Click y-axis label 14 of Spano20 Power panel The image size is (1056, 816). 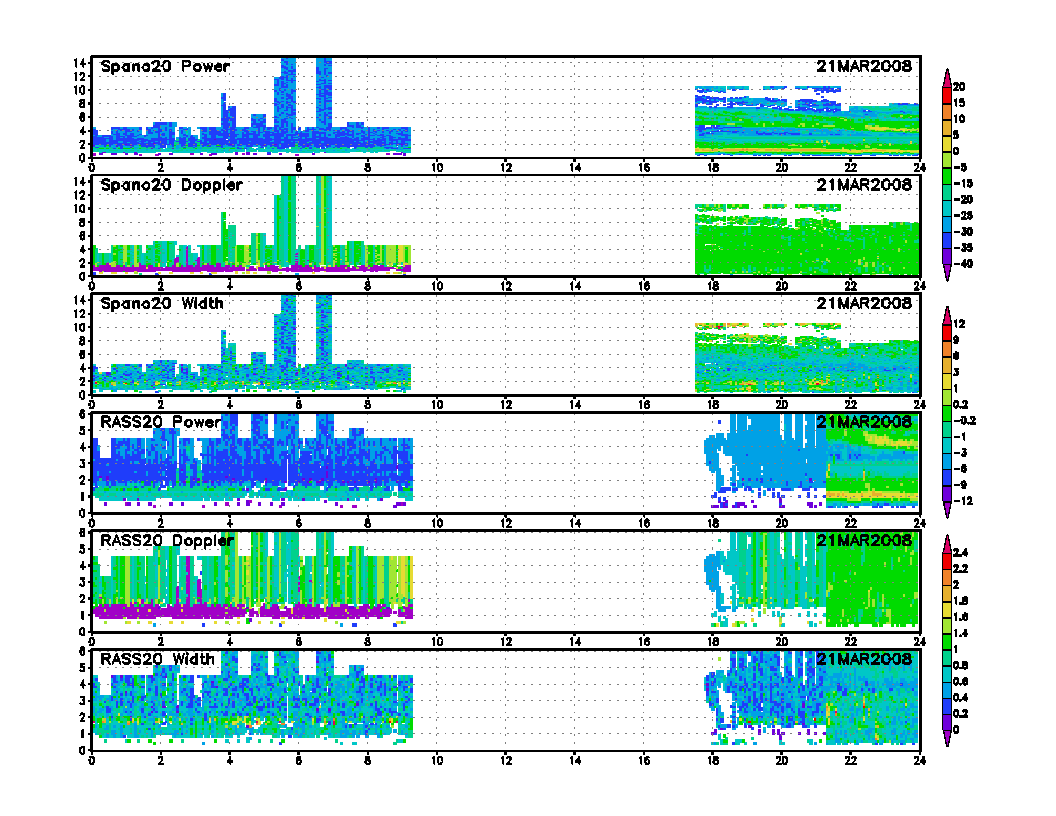click(x=79, y=63)
